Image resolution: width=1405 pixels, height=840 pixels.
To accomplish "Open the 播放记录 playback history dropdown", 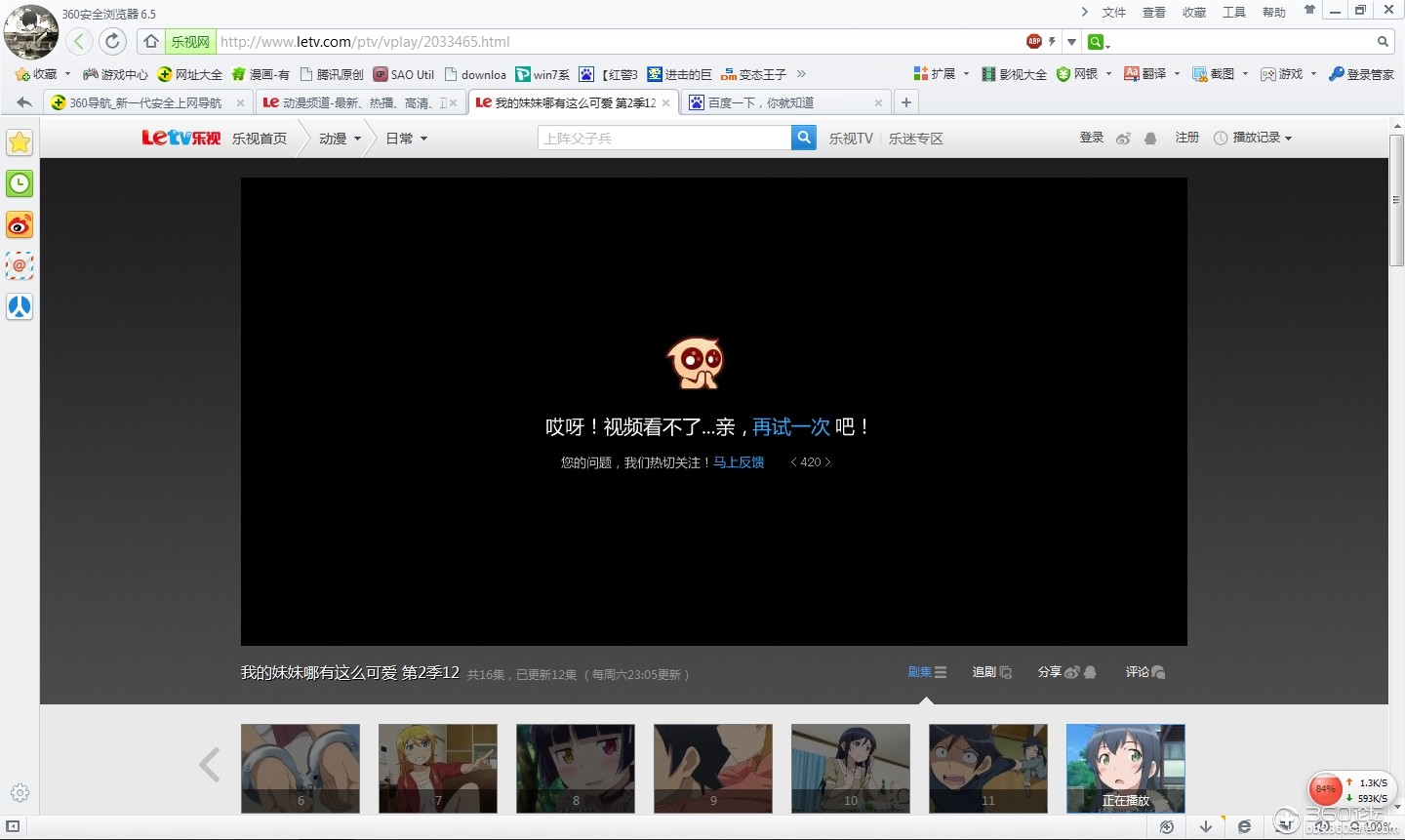I will [1253, 138].
